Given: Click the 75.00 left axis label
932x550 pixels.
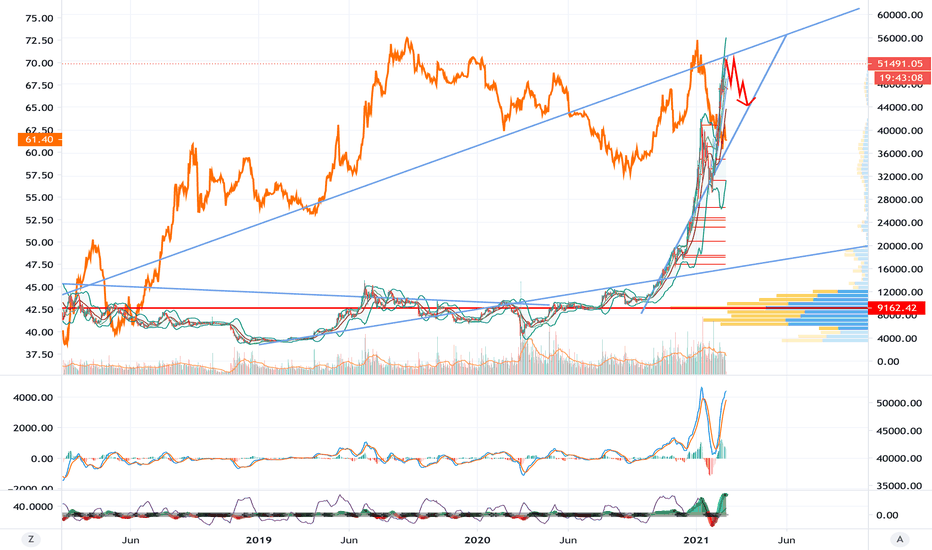Looking at the screenshot, I should (x=39, y=18).
